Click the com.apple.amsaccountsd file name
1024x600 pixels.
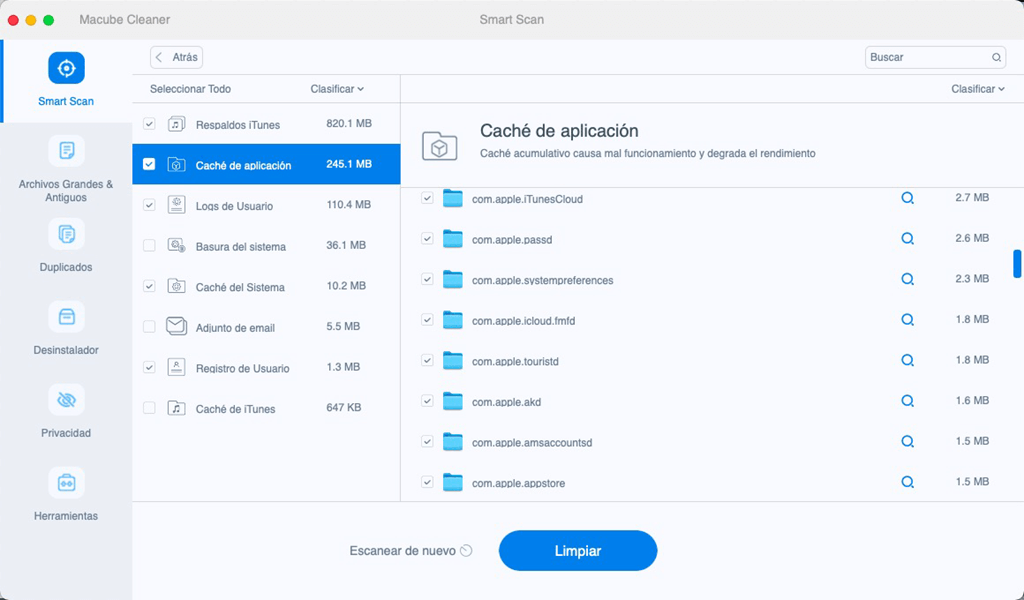532,443
